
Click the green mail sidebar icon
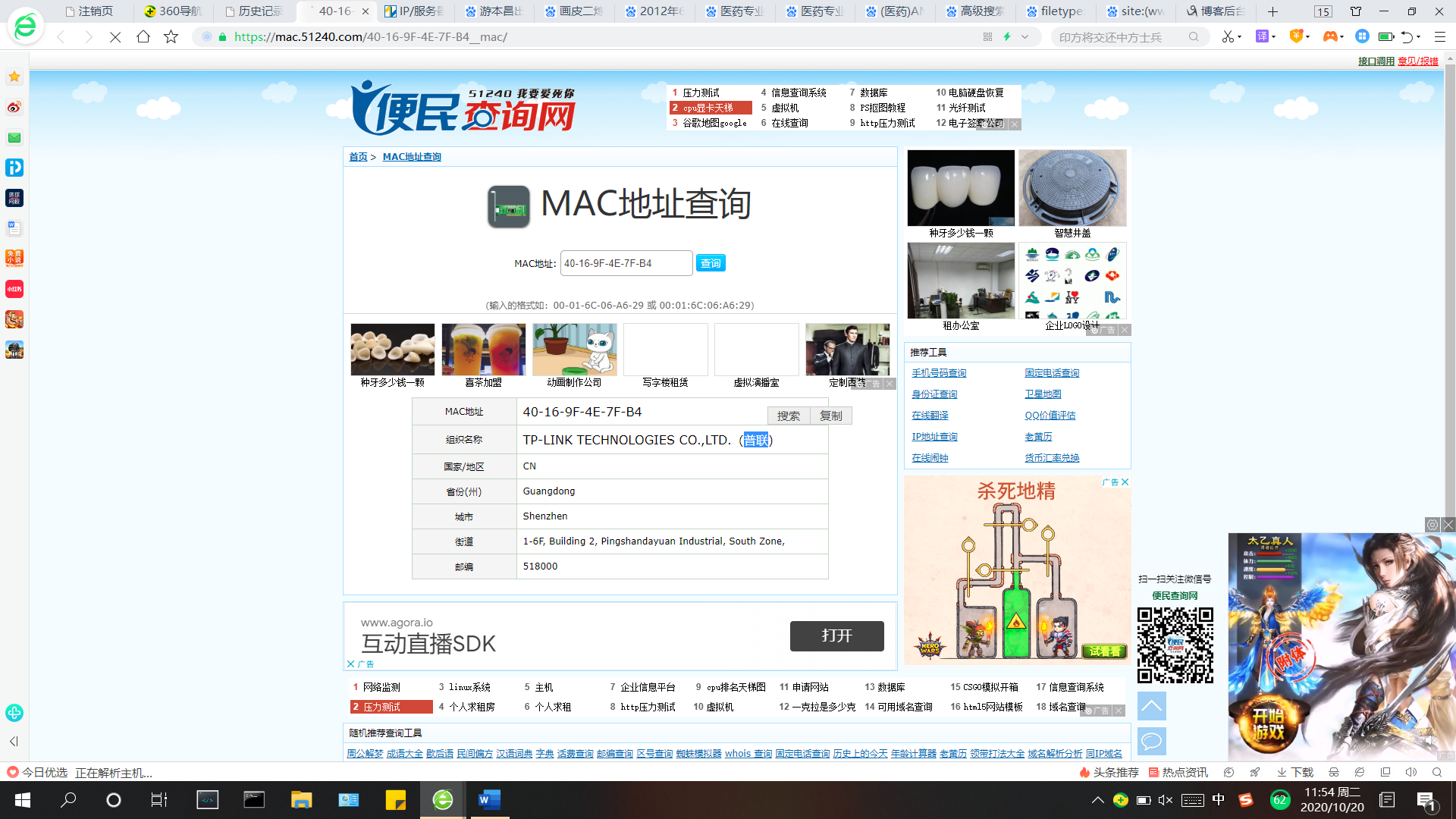[14, 137]
